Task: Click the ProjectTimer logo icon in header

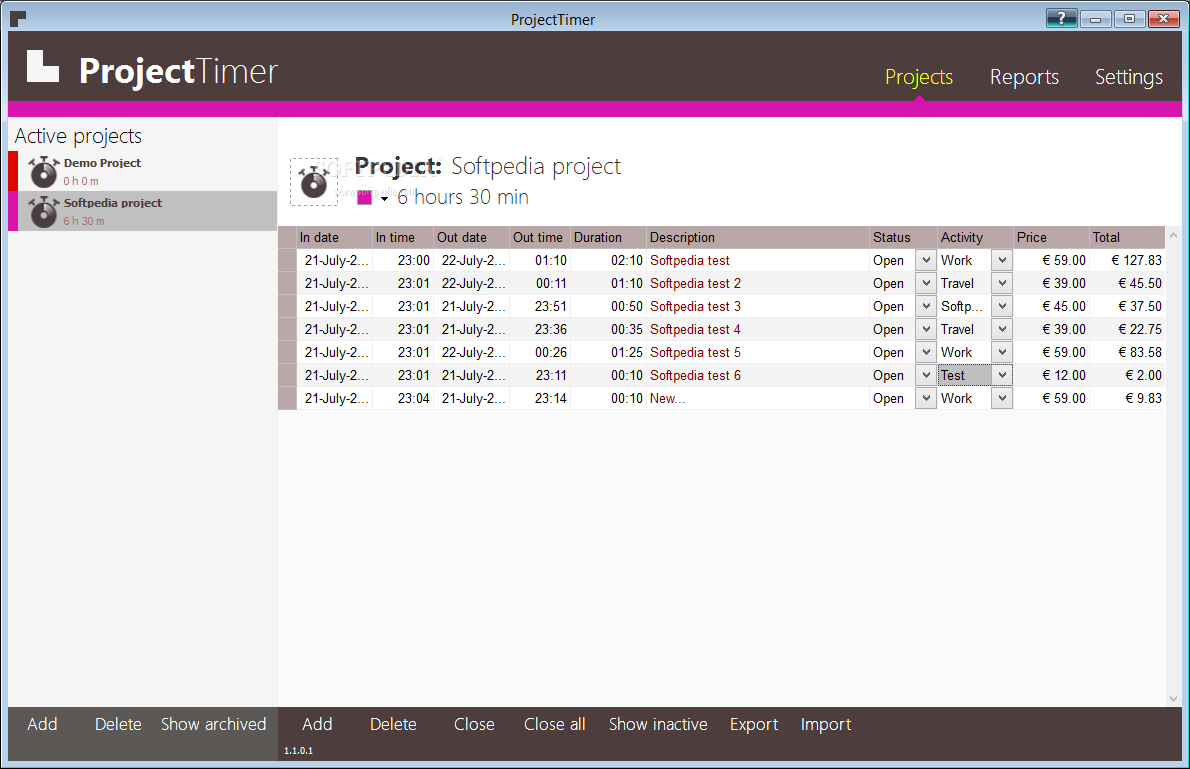Action: 42,66
